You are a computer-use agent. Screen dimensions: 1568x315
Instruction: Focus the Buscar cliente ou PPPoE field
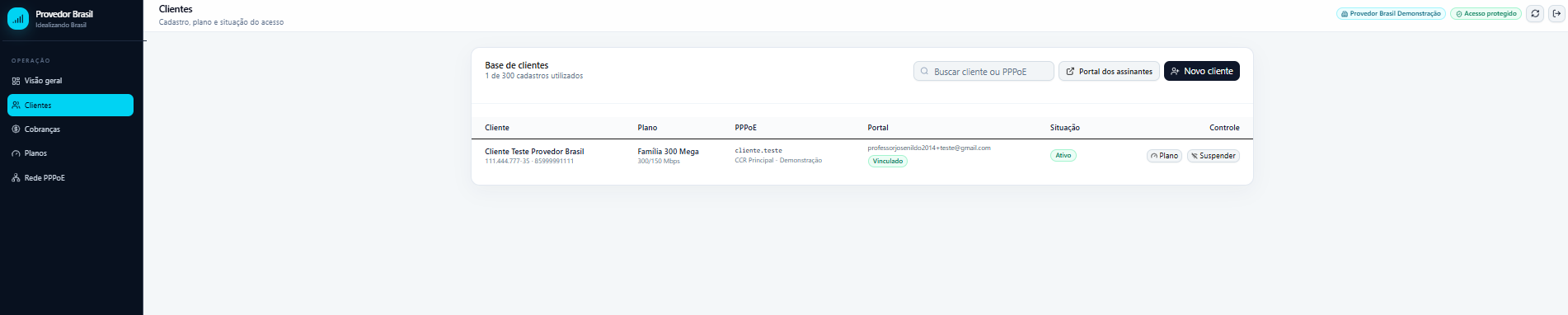[984, 71]
